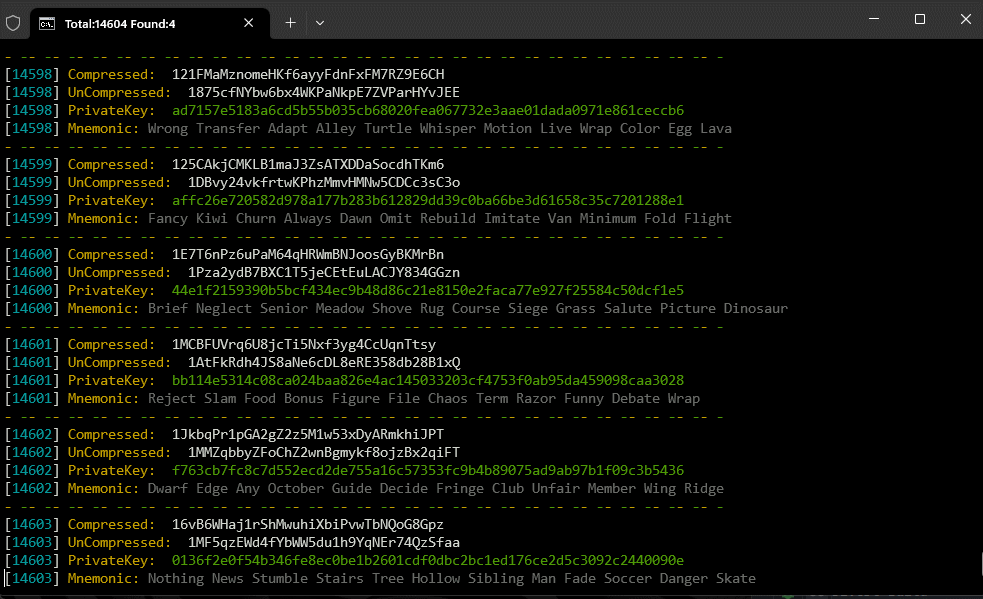Image resolution: width=983 pixels, height=599 pixels.
Task: Click the command prompt icon in tab
Action: click(47, 24)
